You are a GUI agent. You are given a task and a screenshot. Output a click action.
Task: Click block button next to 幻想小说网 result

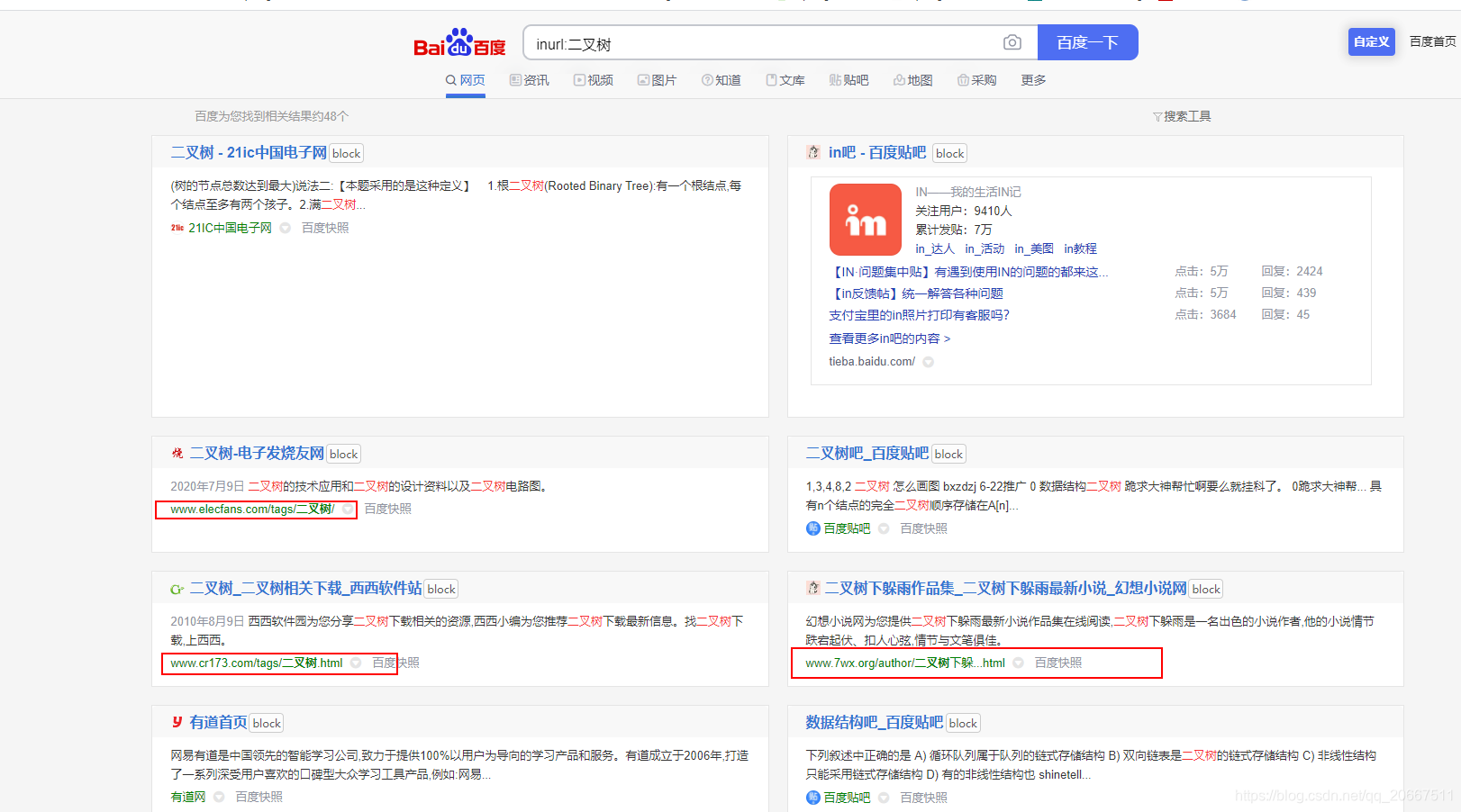tap(1206, 589)
